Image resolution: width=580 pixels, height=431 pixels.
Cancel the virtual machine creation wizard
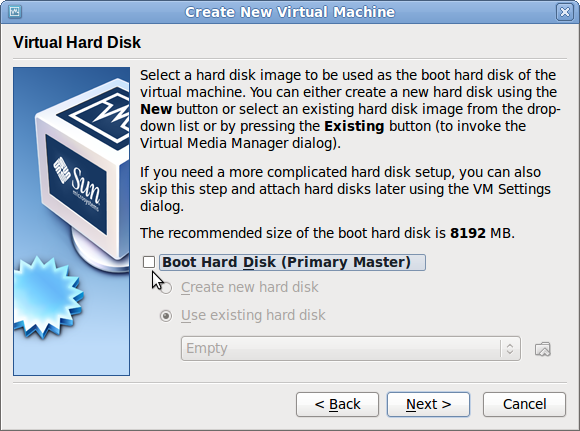coord(524,404)
